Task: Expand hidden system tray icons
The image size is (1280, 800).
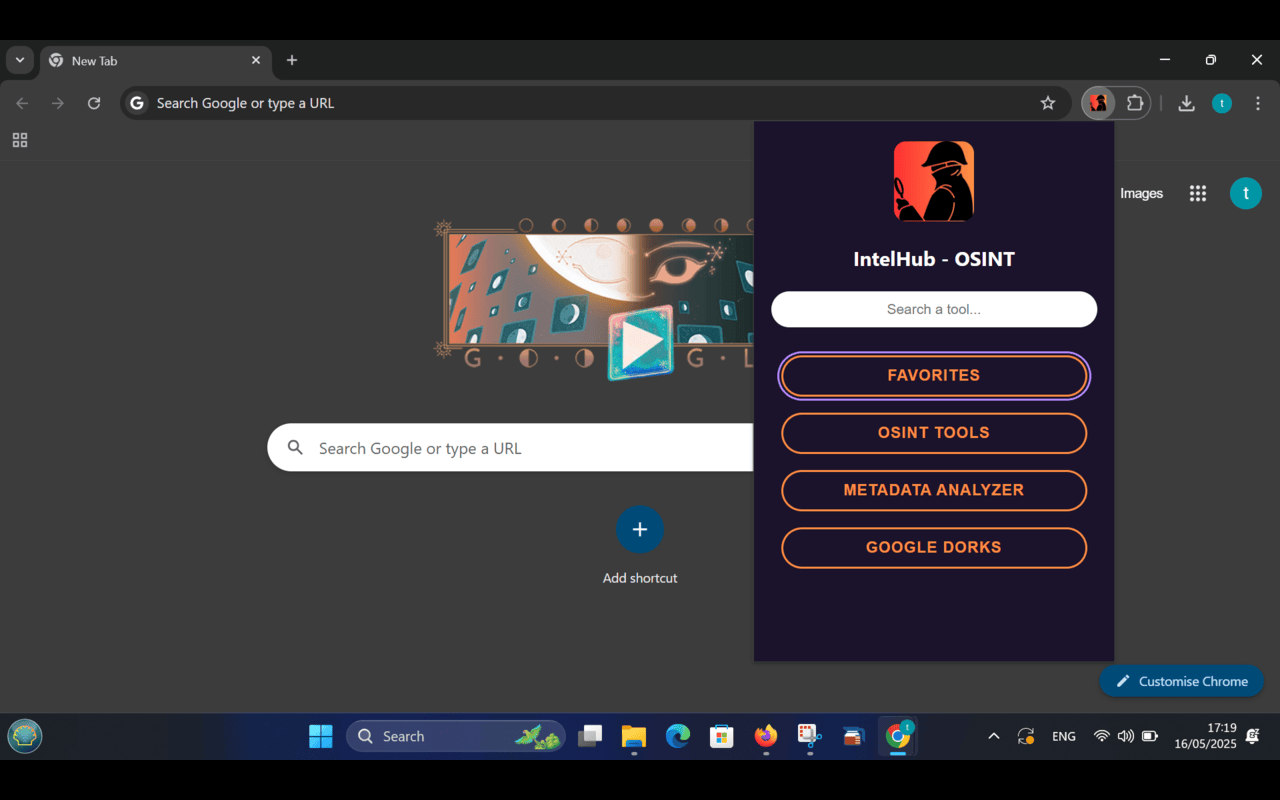Action: 993,736
